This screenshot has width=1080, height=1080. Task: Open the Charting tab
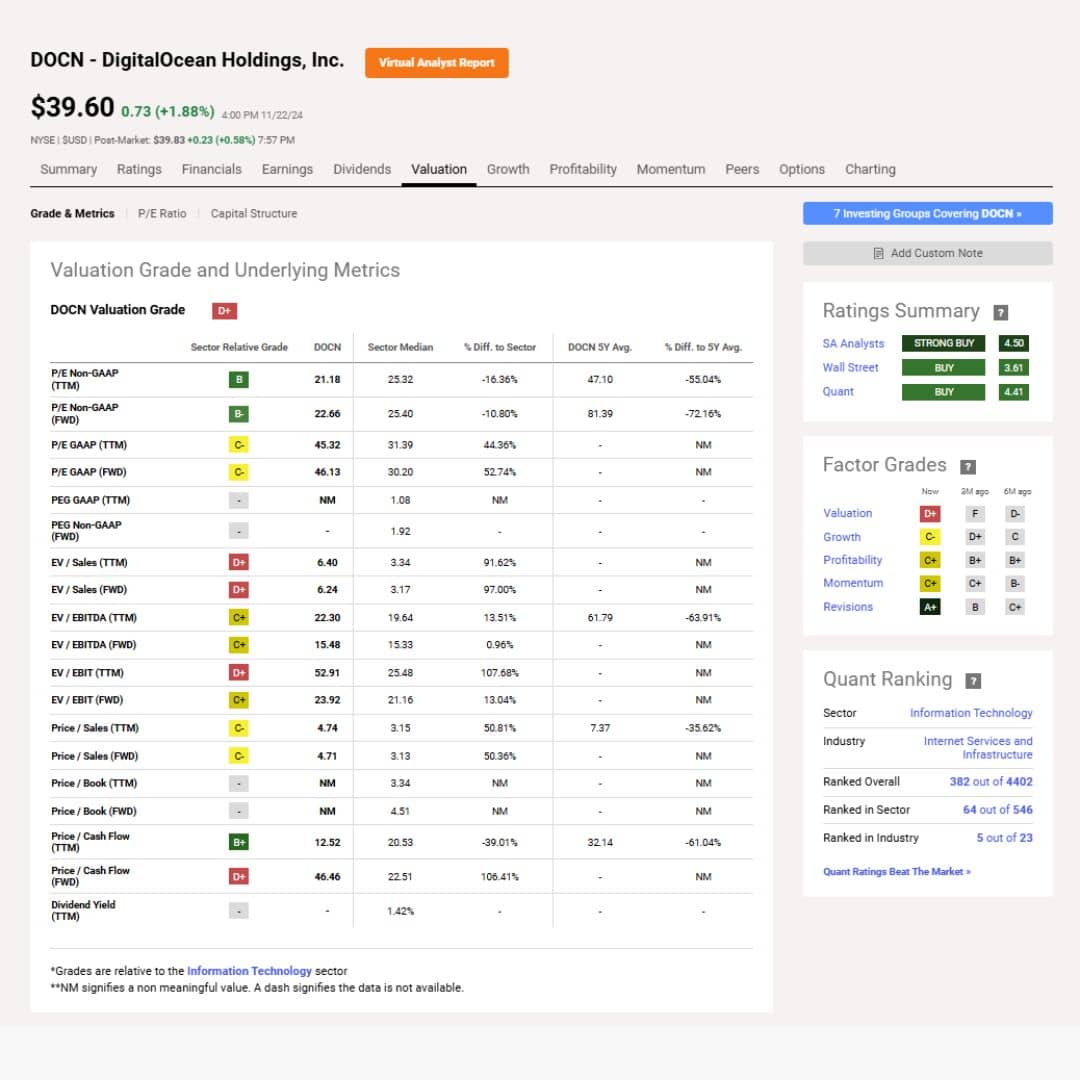(x=870, y=169)
